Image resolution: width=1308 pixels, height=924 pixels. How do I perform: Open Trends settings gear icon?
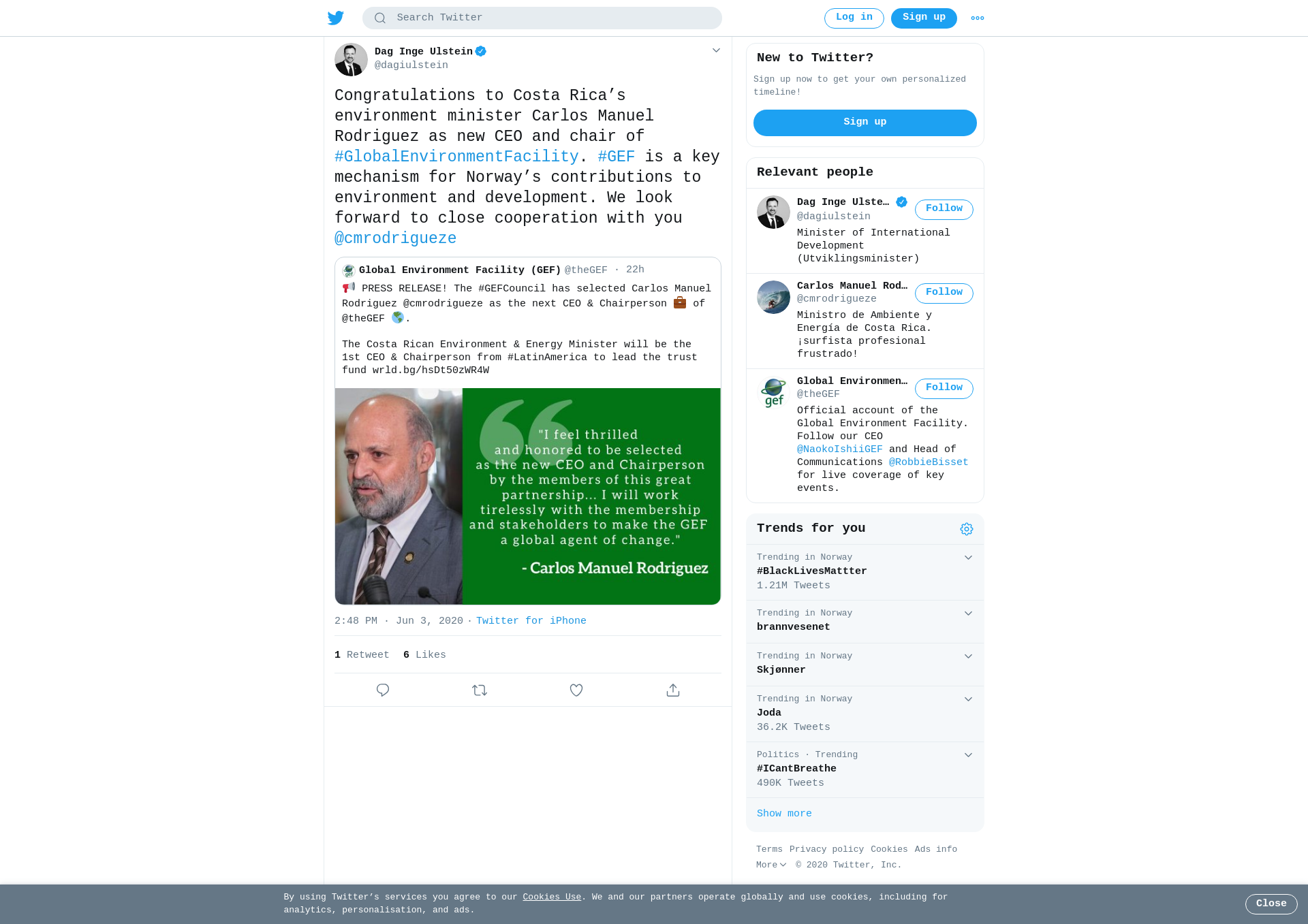(967, 529)
